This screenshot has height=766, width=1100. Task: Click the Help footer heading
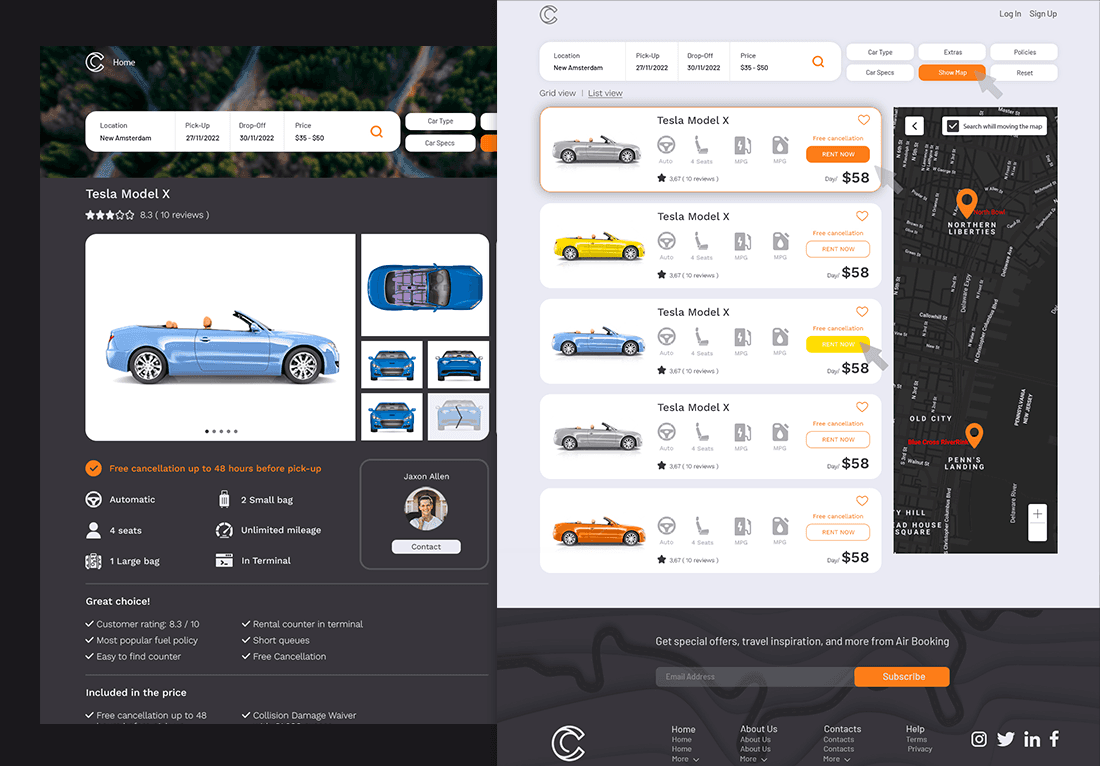coord(915,729)
